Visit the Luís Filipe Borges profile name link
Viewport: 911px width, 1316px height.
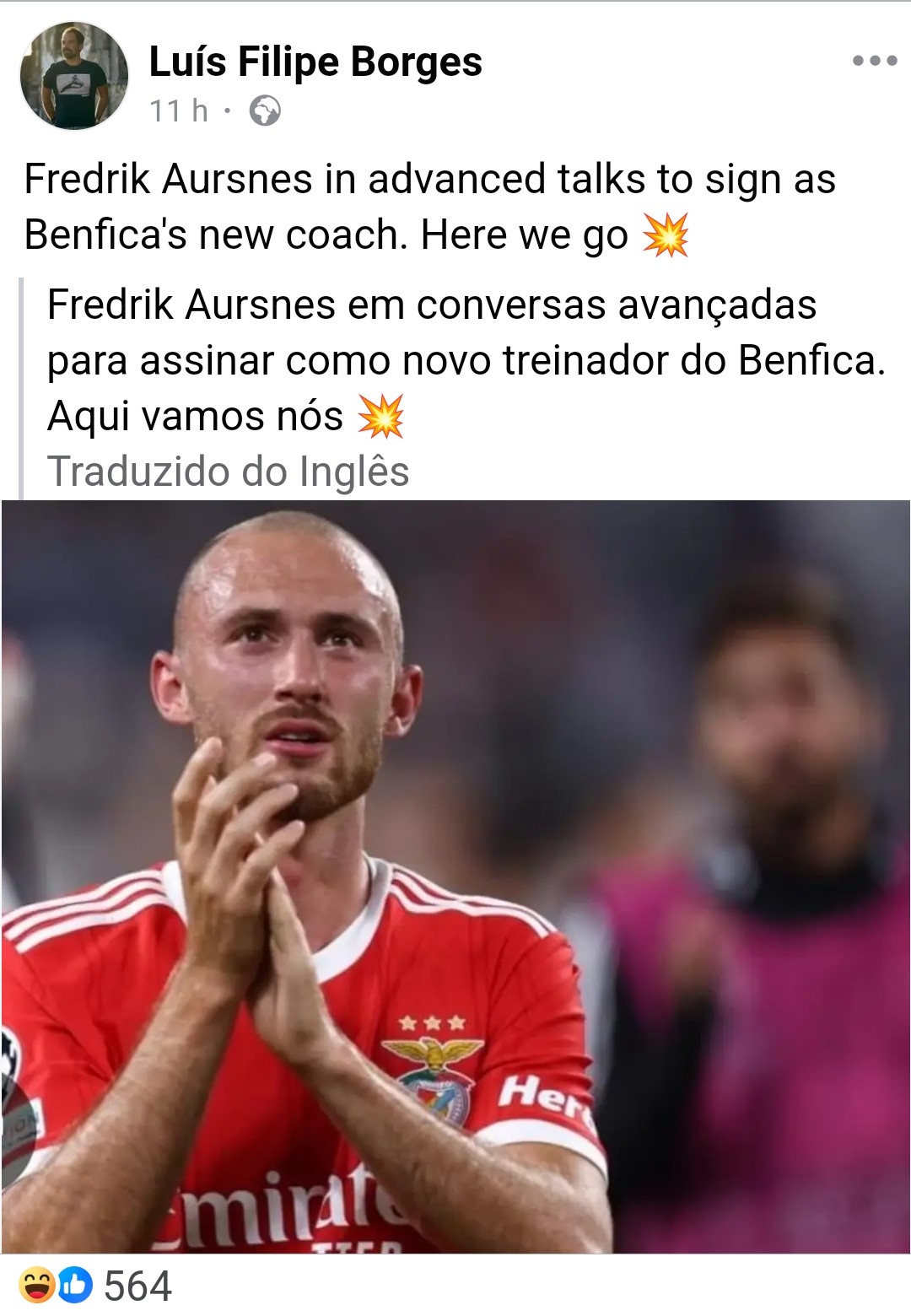pos(315,62)
